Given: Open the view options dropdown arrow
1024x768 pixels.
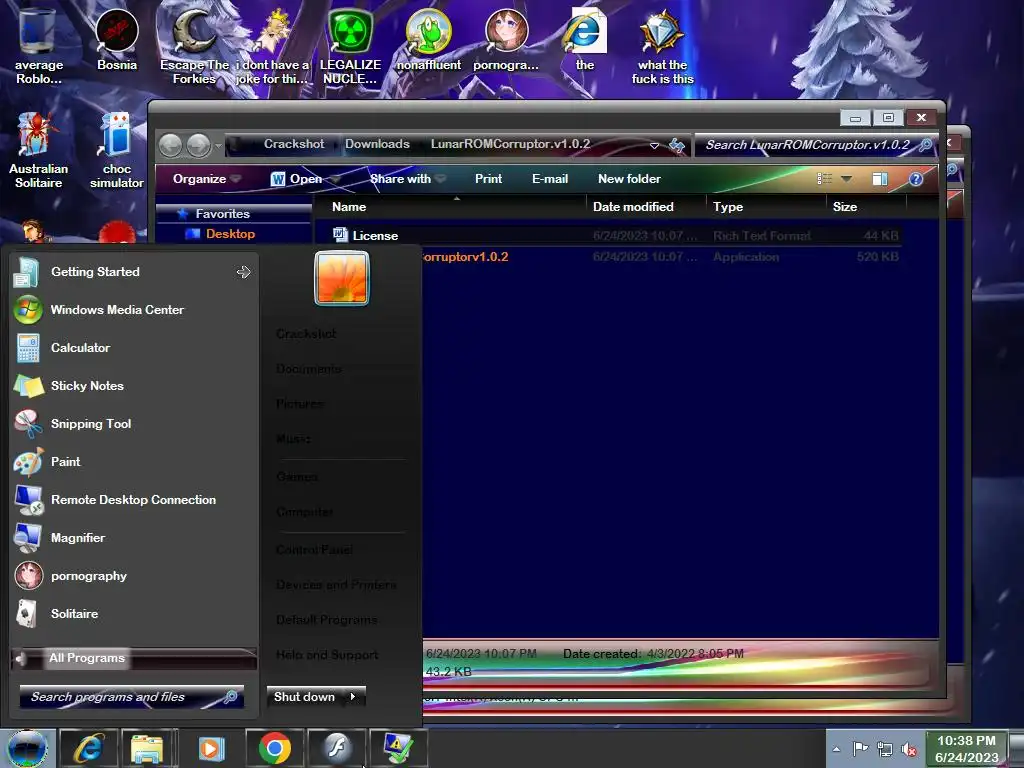Looking at the screenshot, I should tap(846, 179).
